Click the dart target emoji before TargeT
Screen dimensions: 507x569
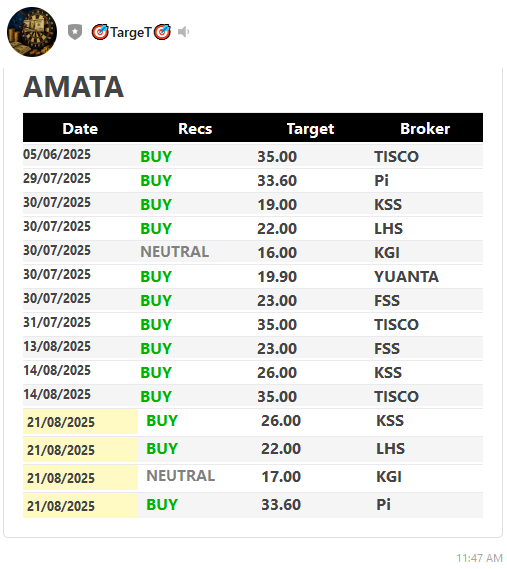pos(100,32)
